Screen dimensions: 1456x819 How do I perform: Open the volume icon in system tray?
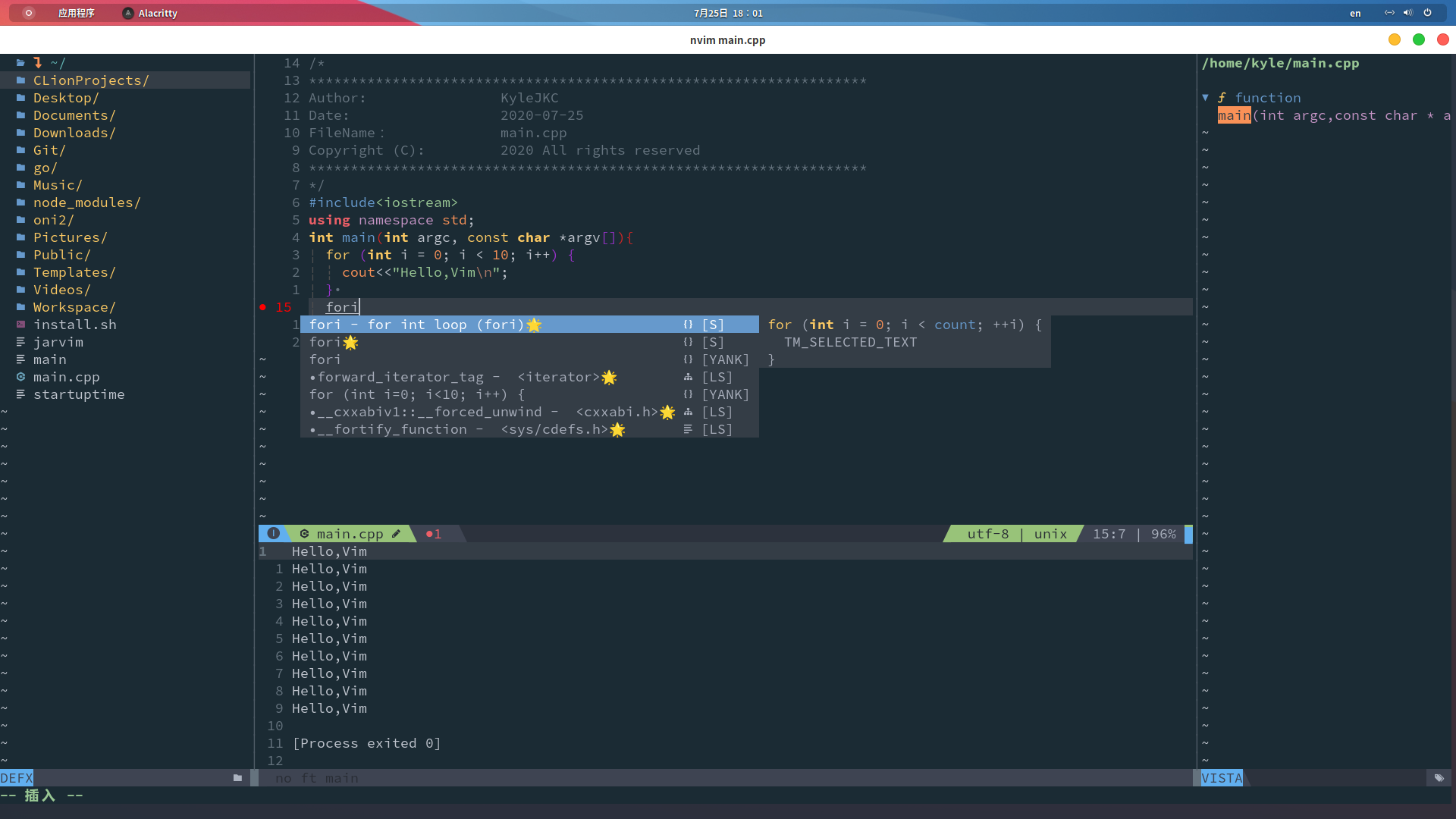coord(1407,13)
